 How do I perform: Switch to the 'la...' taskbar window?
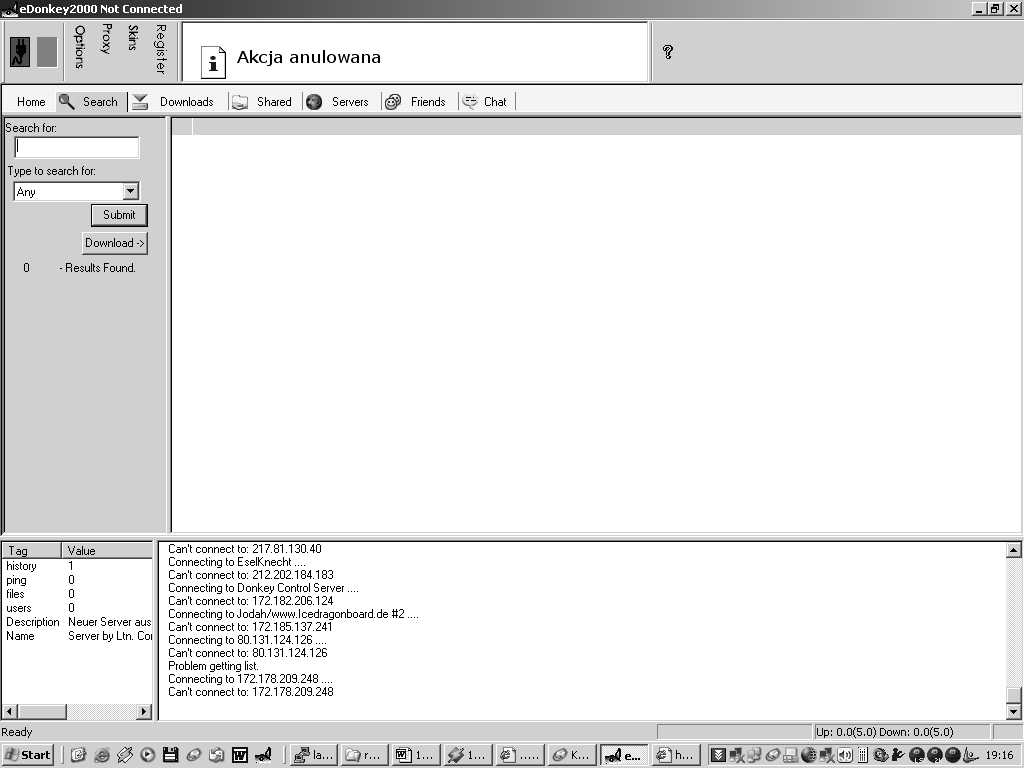pos(313,755)
